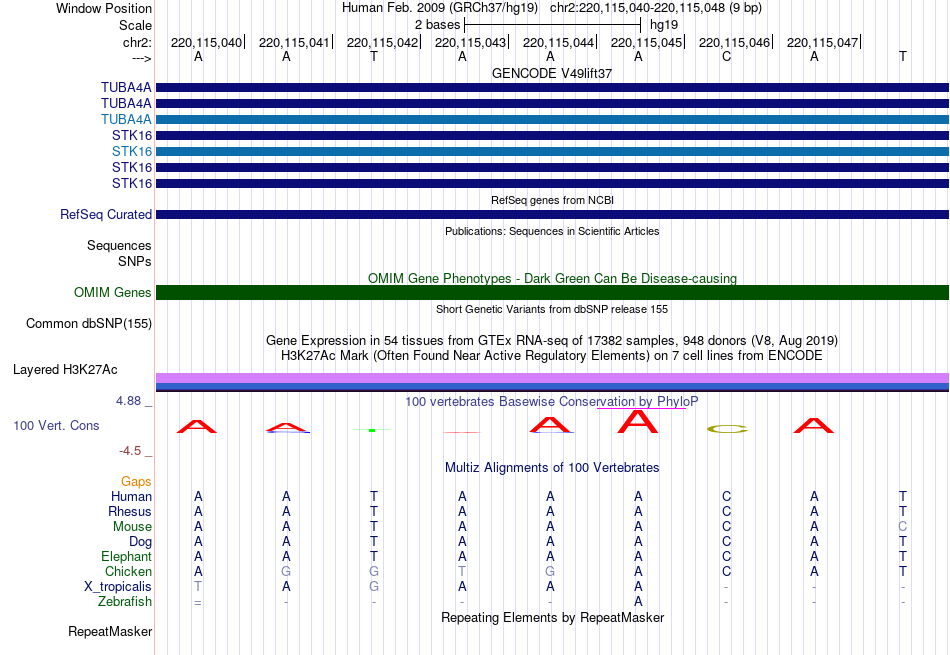Click the C base in the reference sequence row

click(x=726, y=56)
